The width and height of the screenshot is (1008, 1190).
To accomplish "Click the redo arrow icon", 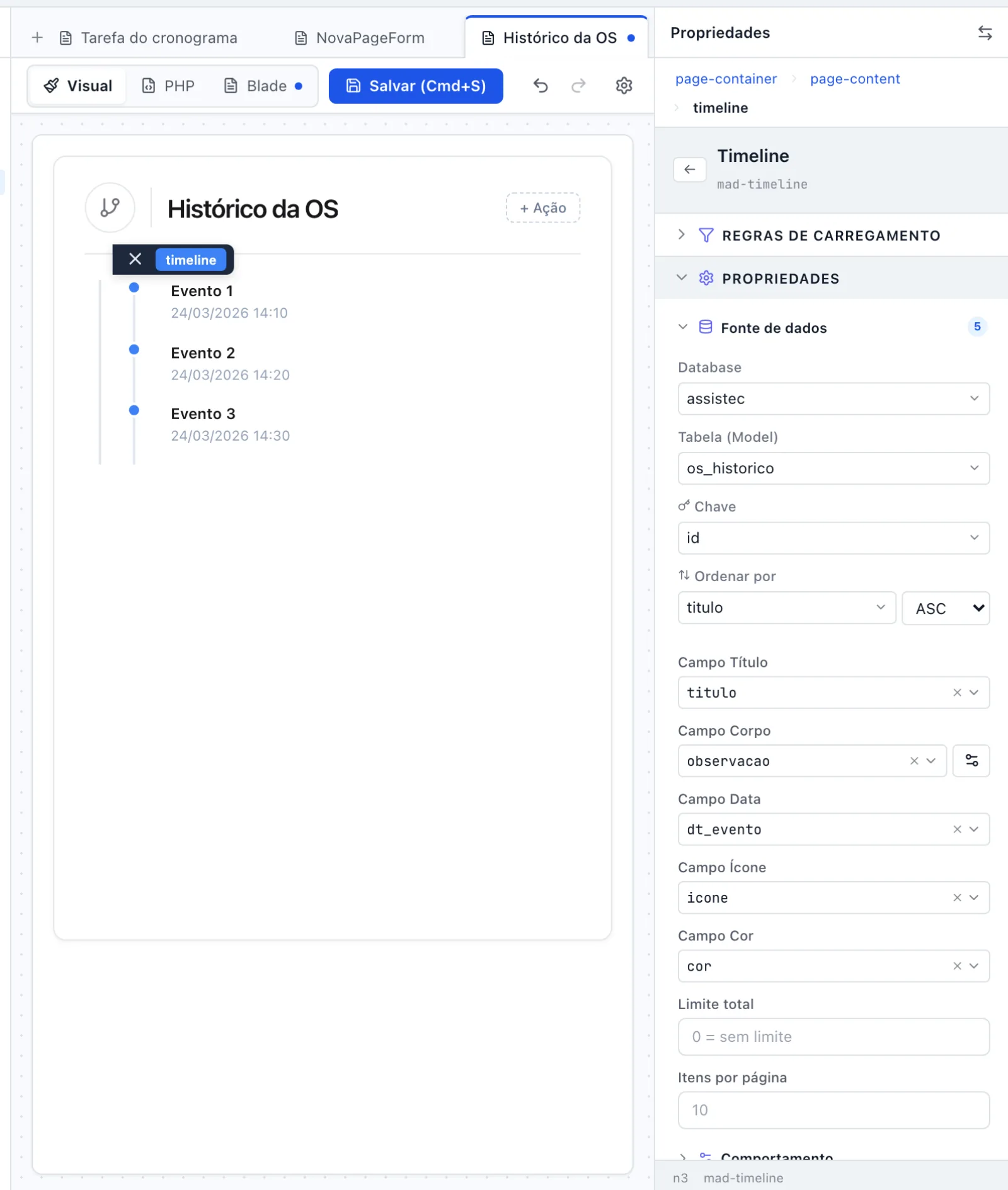I will (x=578, y=86).
